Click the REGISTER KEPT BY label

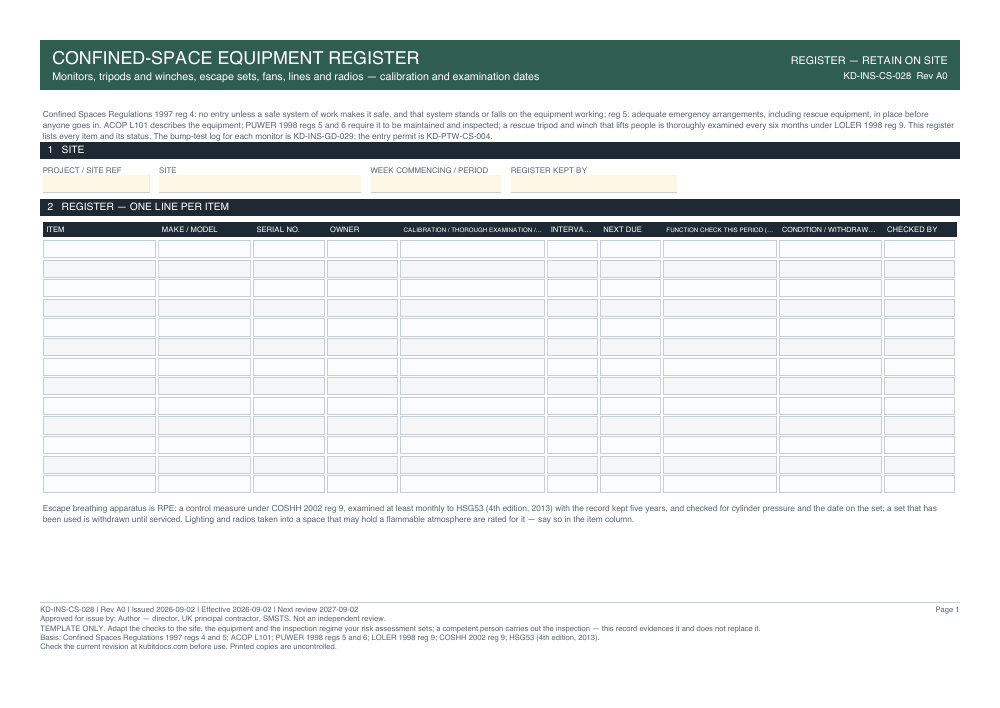coord(548,170)
